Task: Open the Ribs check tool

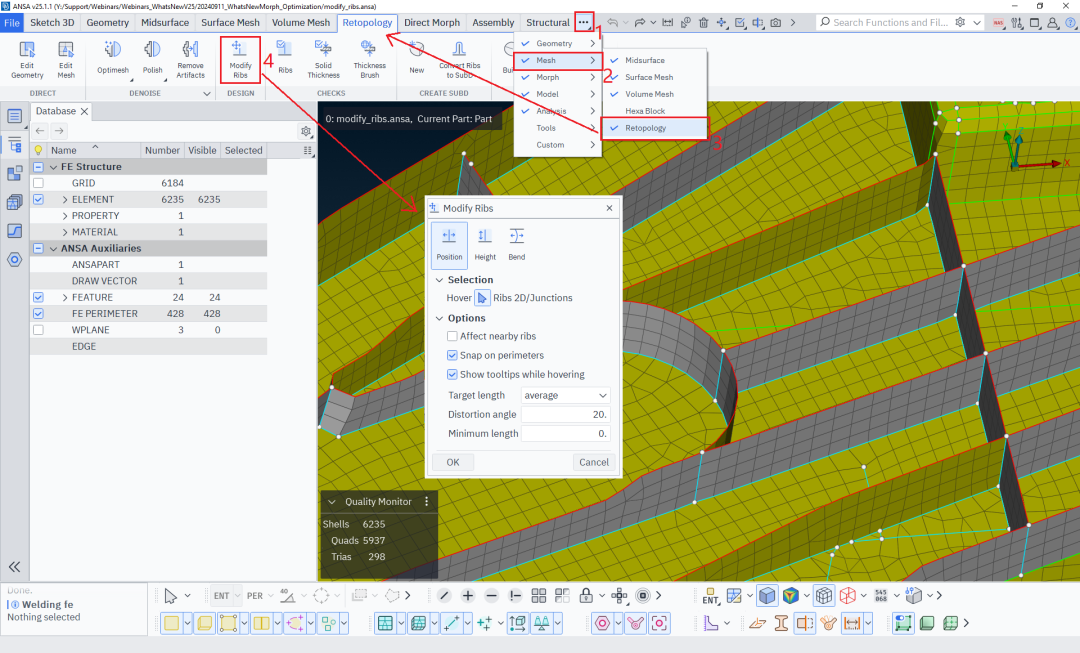Action: click(x=285, y=58)
